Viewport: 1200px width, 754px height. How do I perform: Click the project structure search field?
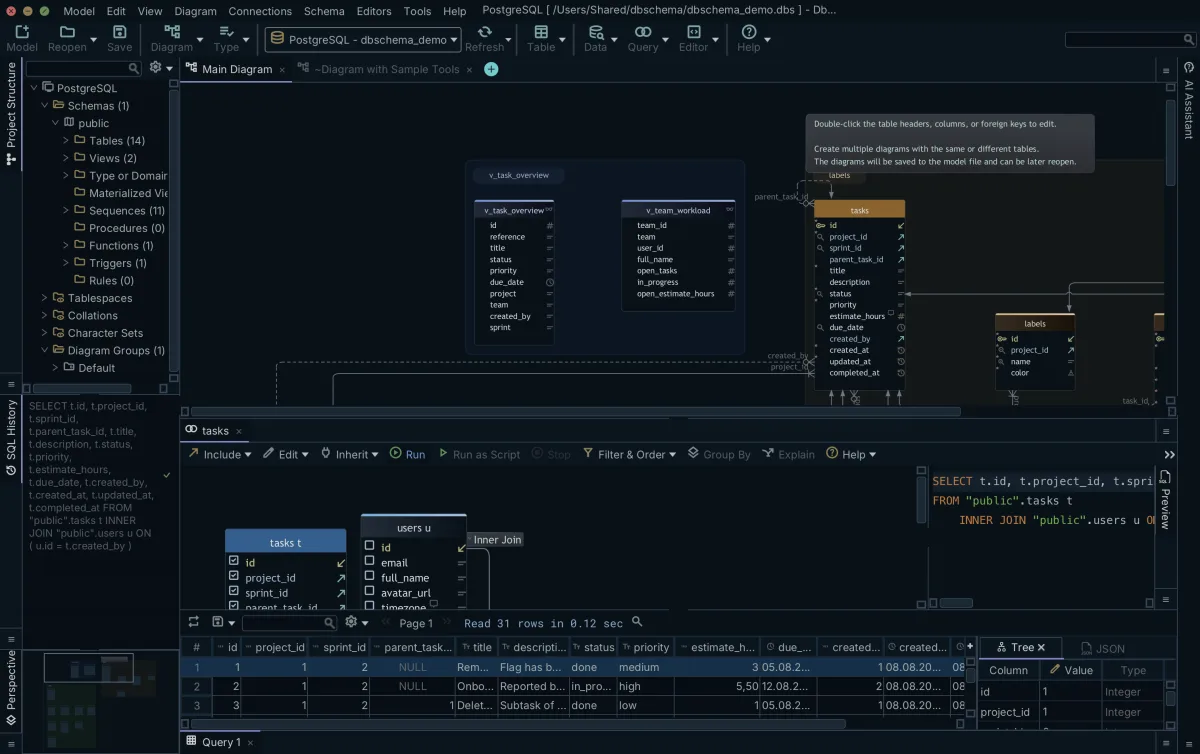click(84, 69)
